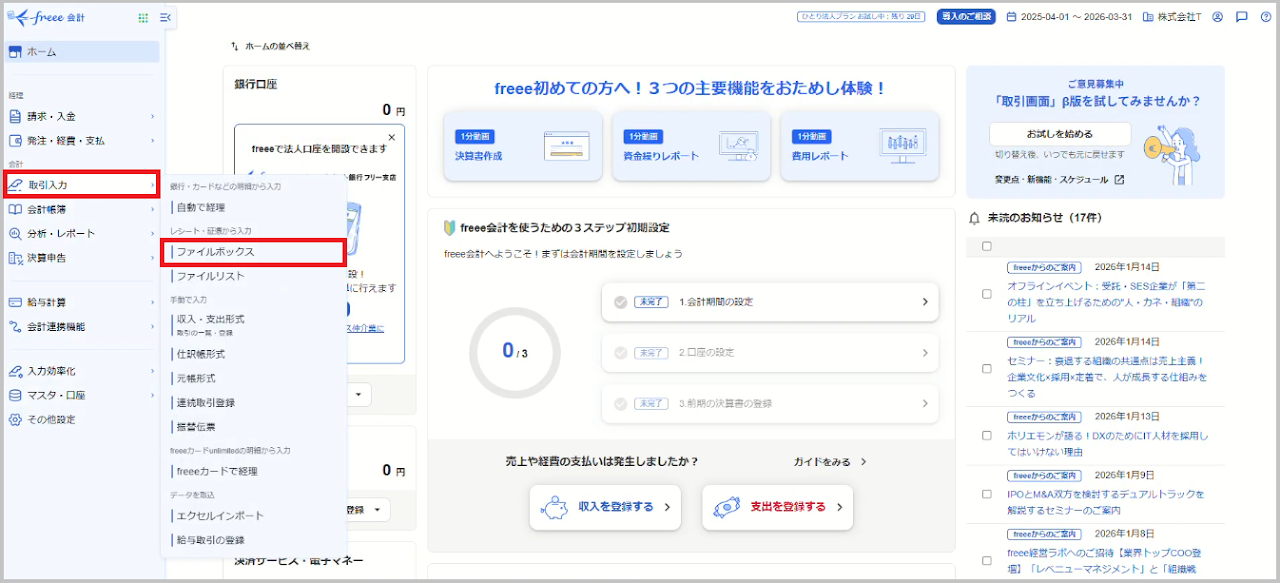
Task: Open 会計帳簿 in the sidebar
Action: tap(82, 209)
